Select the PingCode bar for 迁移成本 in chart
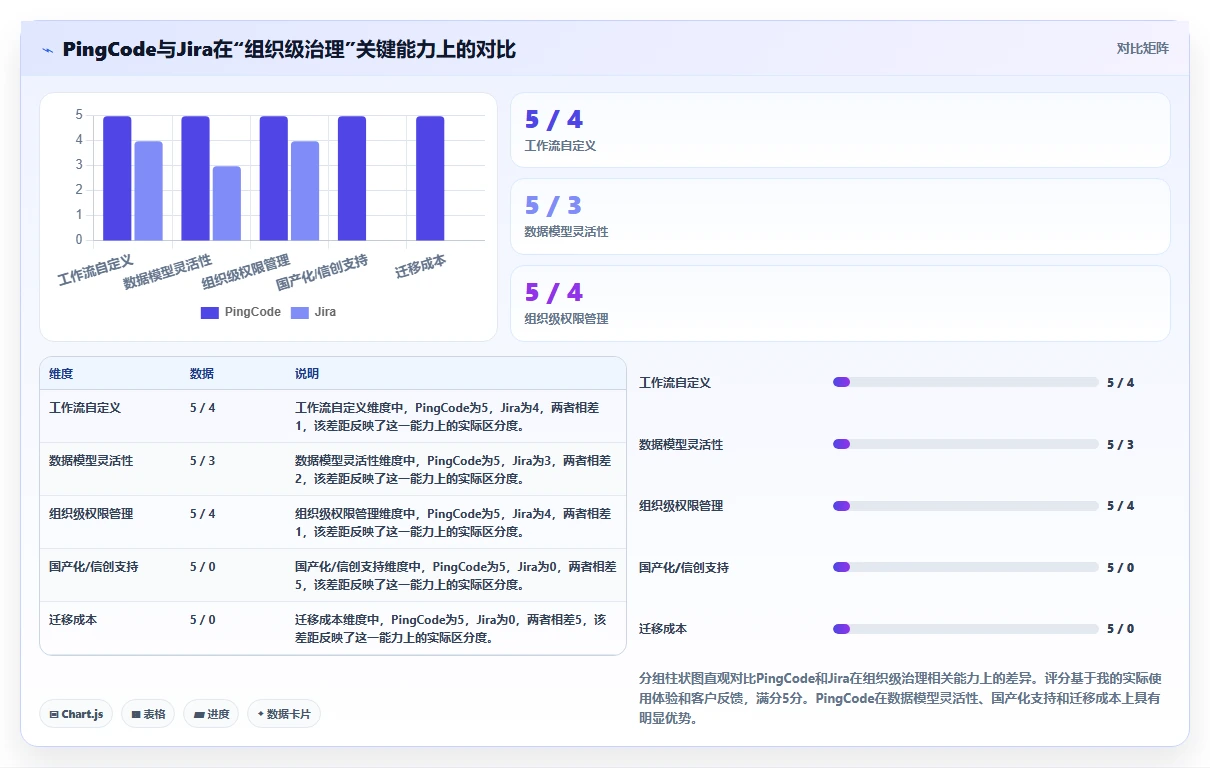 point(430,178)
